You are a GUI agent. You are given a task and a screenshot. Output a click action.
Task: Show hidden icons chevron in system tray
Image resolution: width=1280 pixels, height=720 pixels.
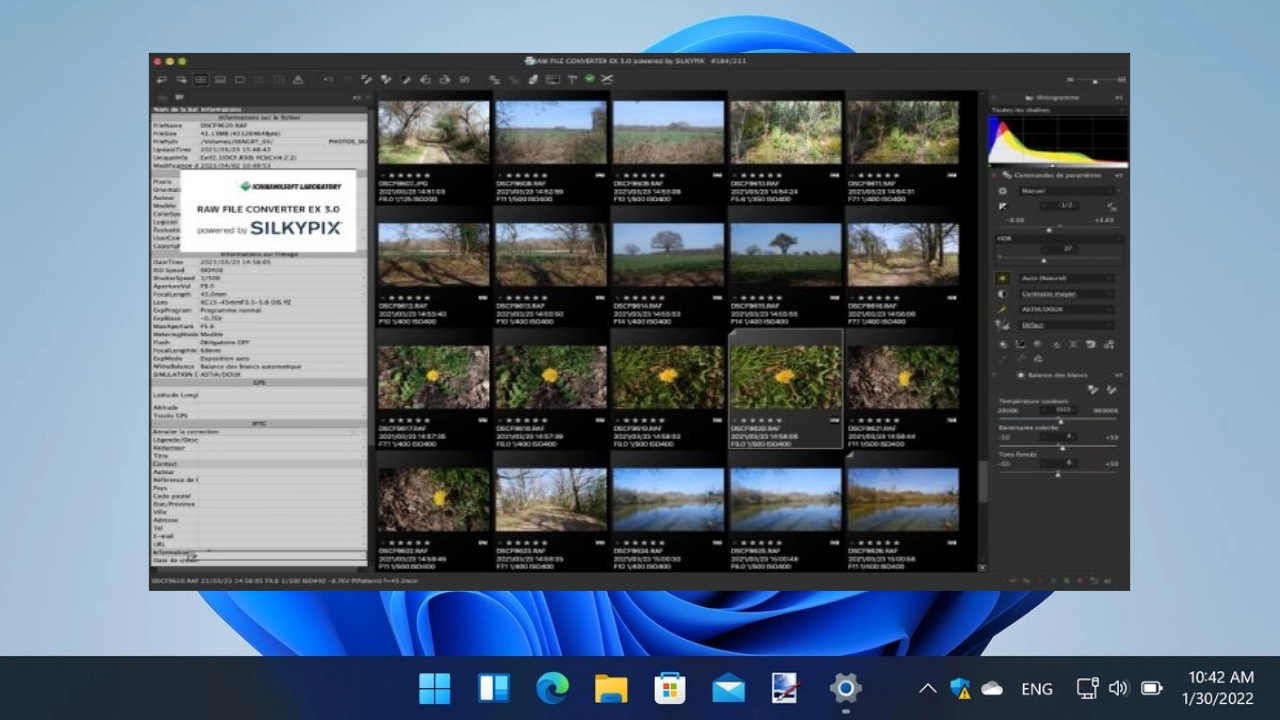[927, 688]
